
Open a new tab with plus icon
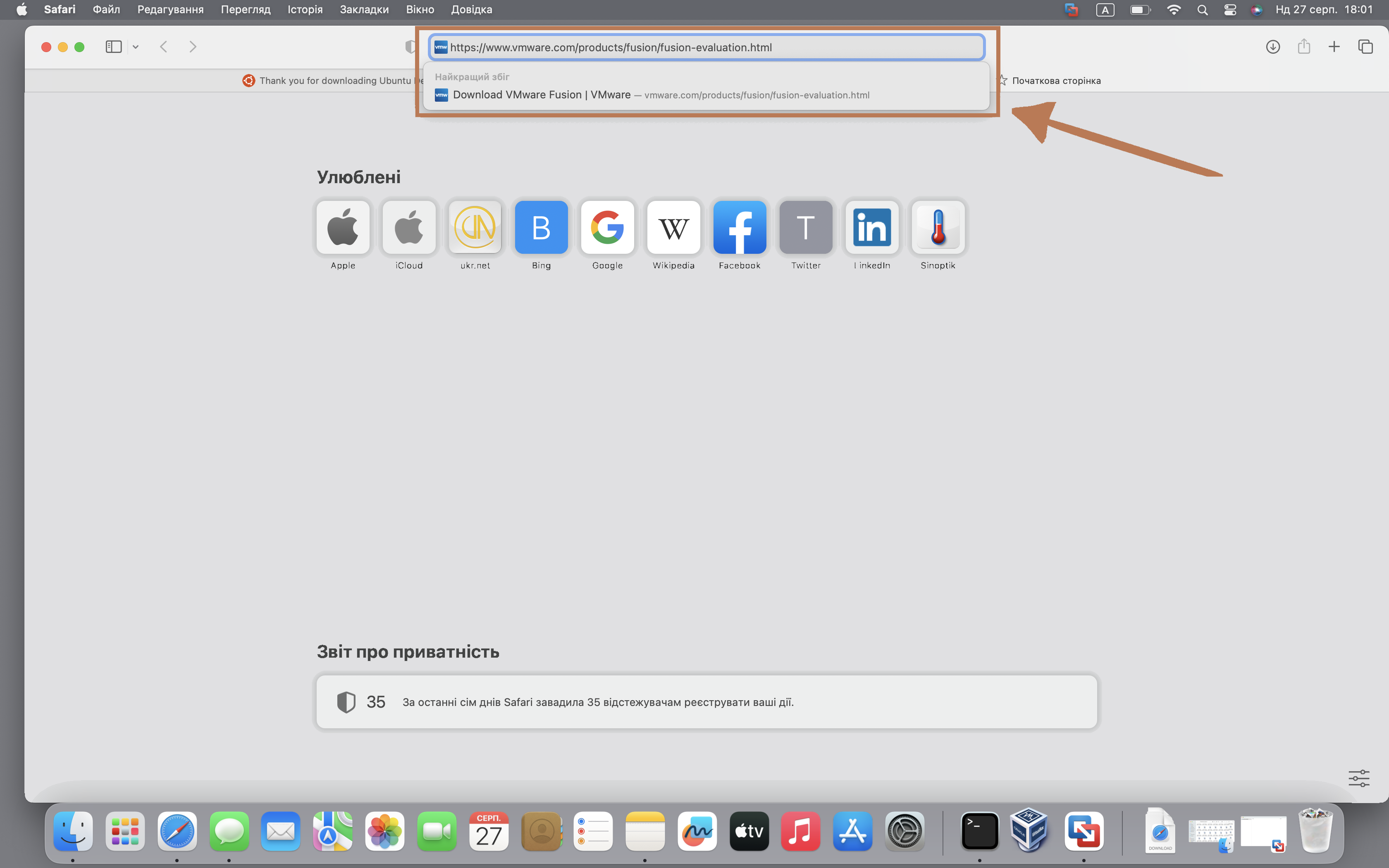pos(1334,47)
